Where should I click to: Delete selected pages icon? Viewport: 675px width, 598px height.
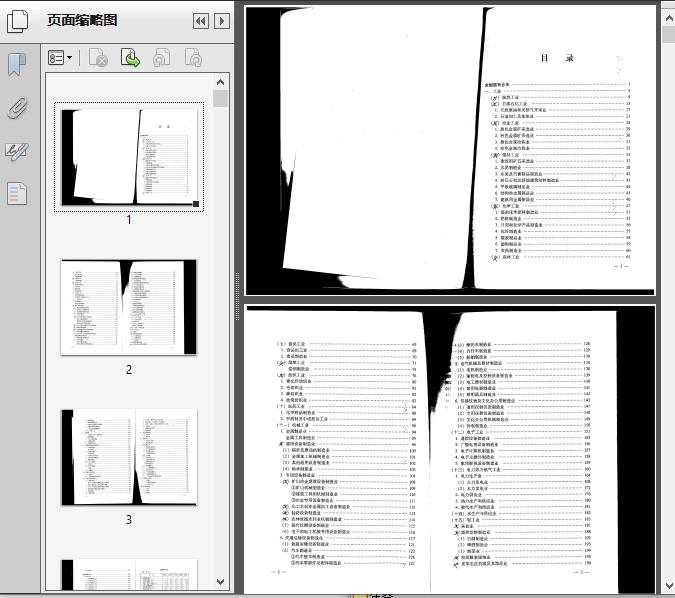[x=98, y=58]
